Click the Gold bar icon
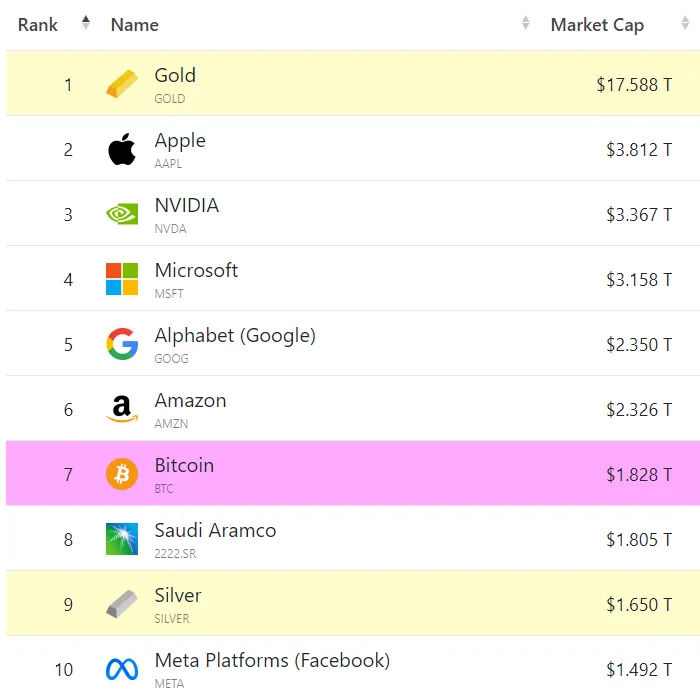Image resolution: width=700 pixels, height=700 pixels. (x=122, y=83)
